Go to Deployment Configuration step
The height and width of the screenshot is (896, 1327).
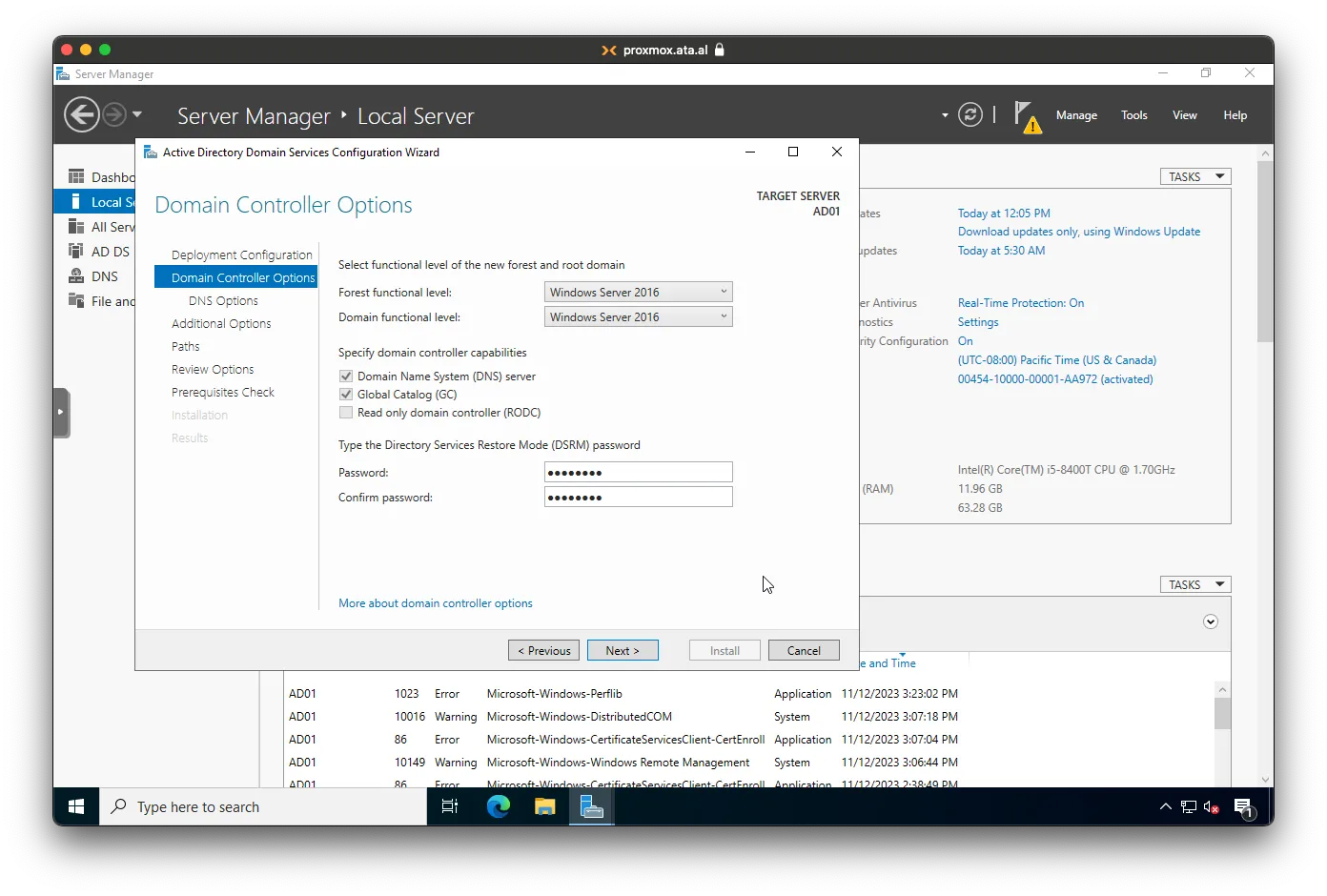[x=242, y=255]
